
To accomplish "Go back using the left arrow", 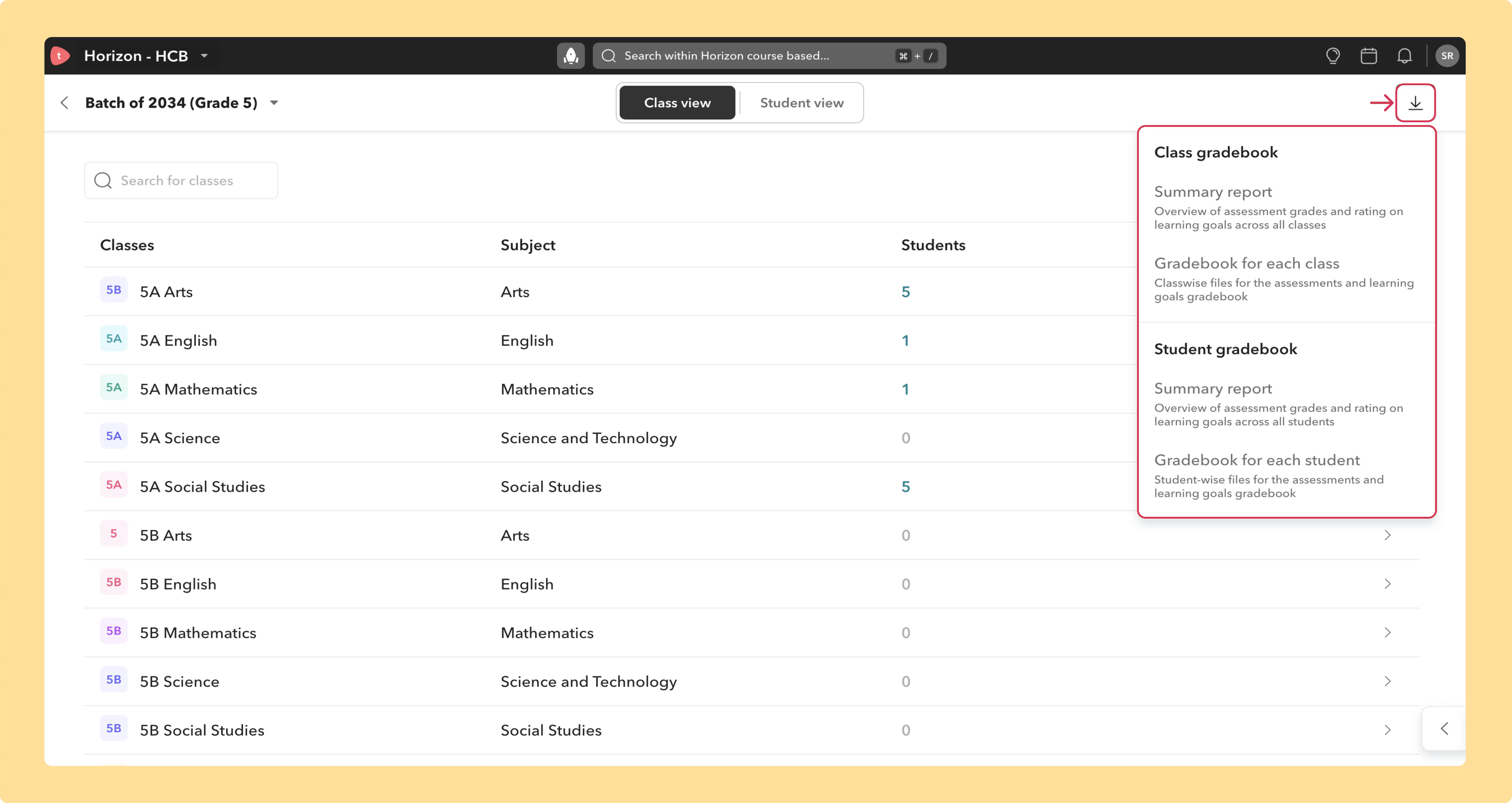I will point(65,103).
